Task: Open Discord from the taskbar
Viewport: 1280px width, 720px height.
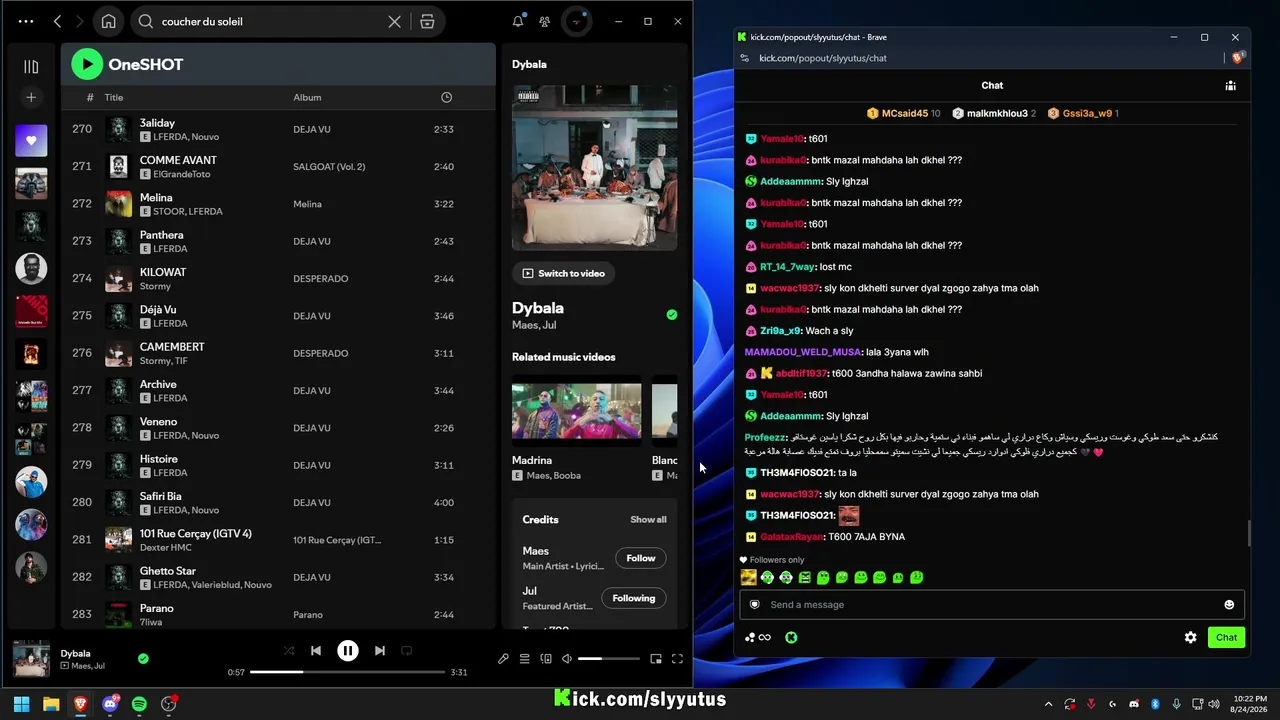Action: tap(110, 704)
